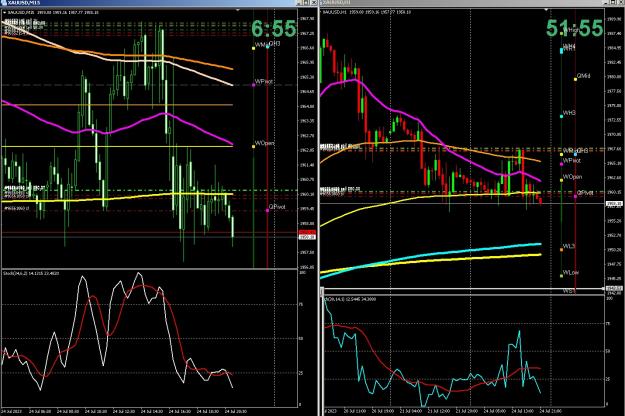Click the WHigh level label on H1 chart
Screen dimensions: 625x416
click(571, 30)
